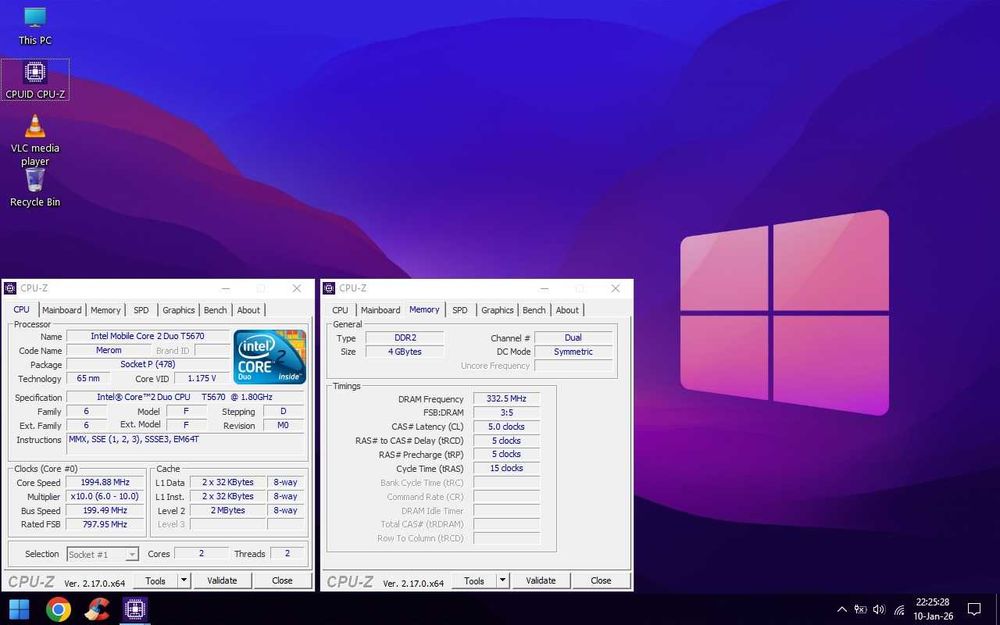
Task: Click the 332.5 MHz DRAM frequency value
Action: click(506, 399)
